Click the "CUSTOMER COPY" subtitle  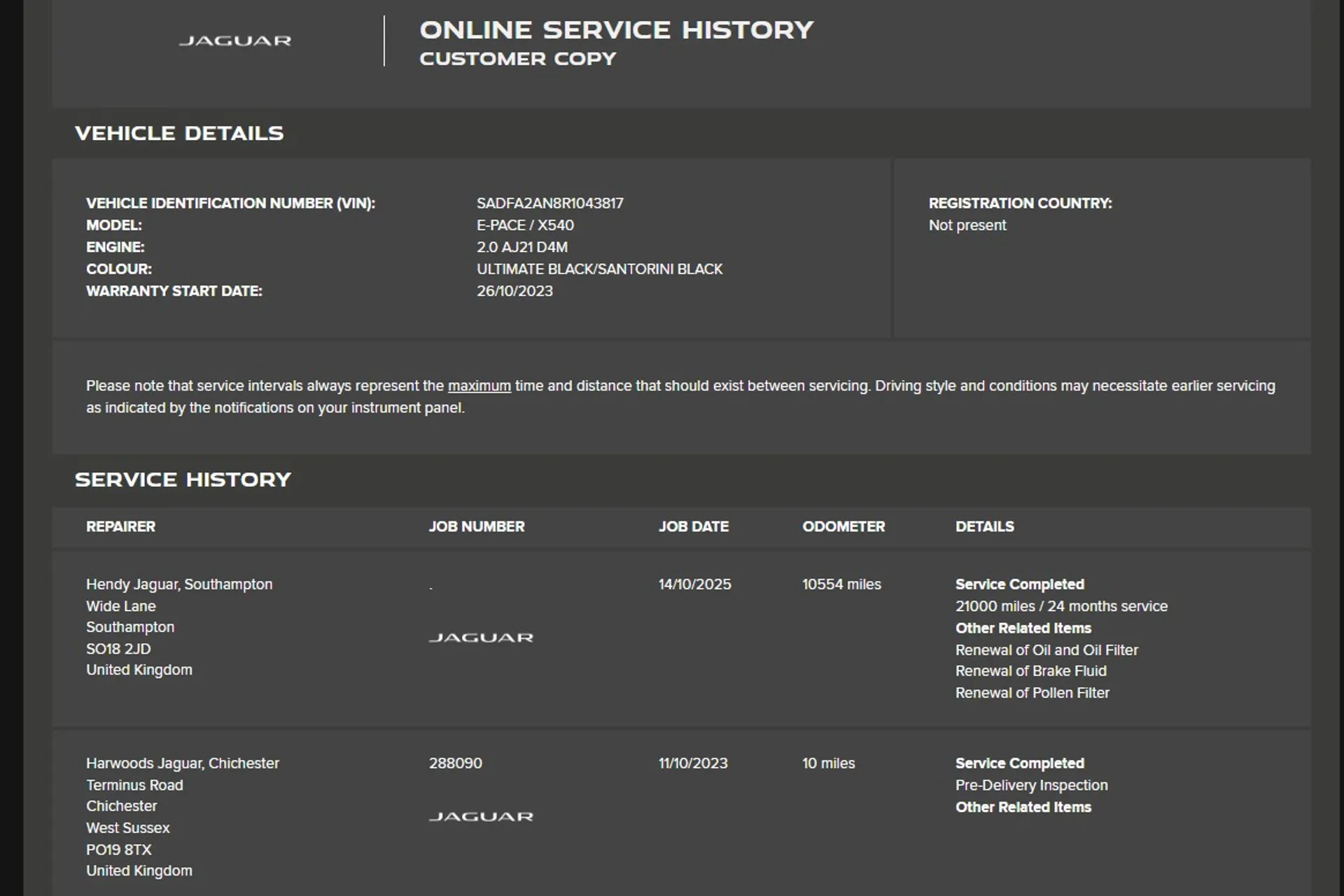coord(518,59)
